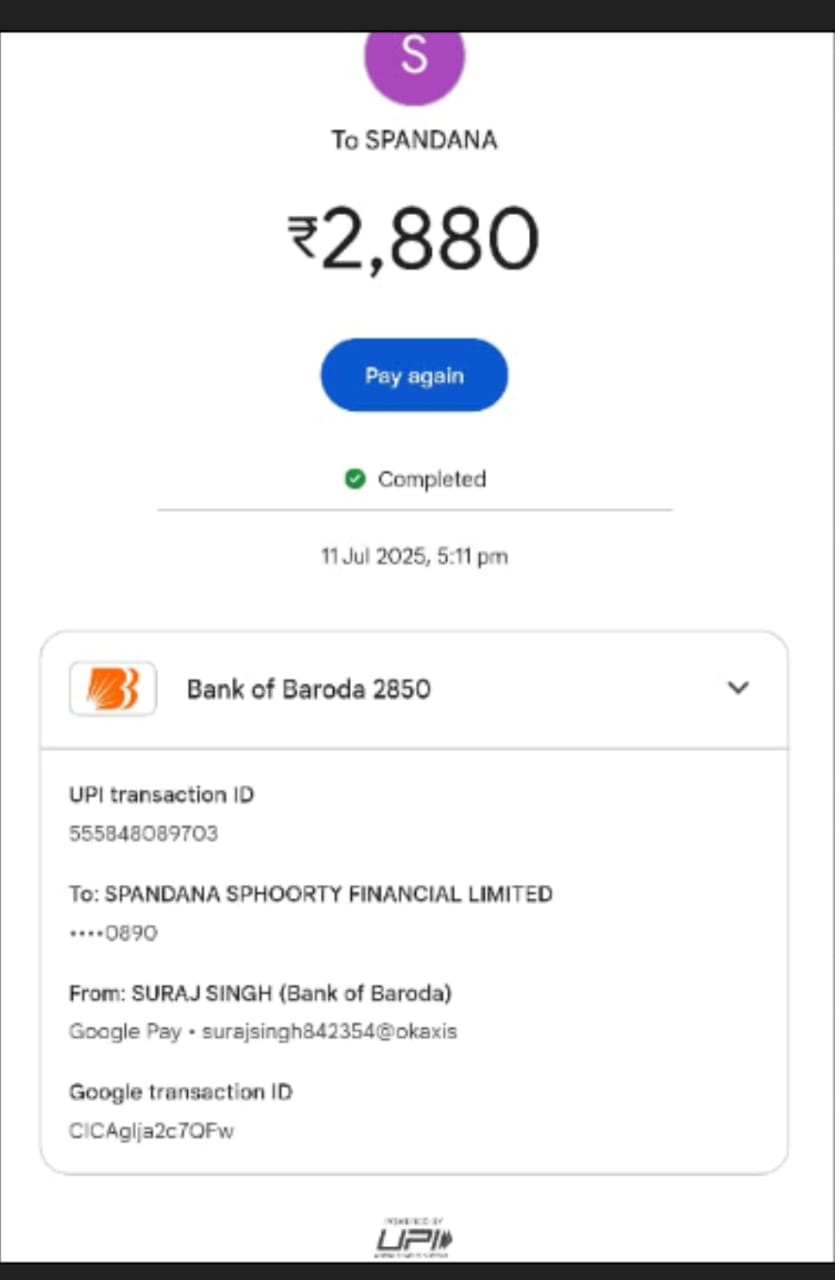The height and width of the screenshot is (1280, 835).
Task: Click the green Completed checkmark icon
Action: point(354,479)
